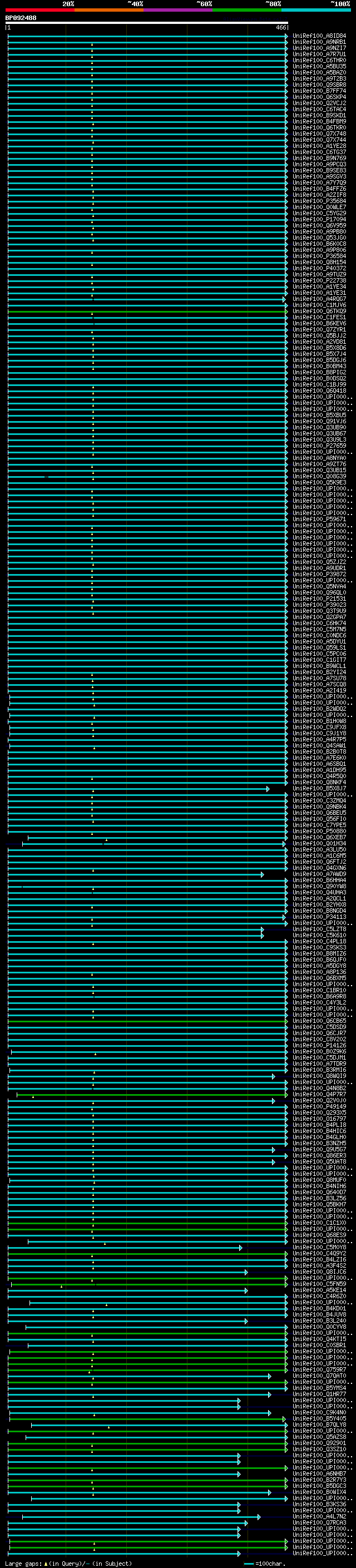Select hit label UniRef100_Q6V959
This screenshot has width=356, height=1568.
pos(319,225)
